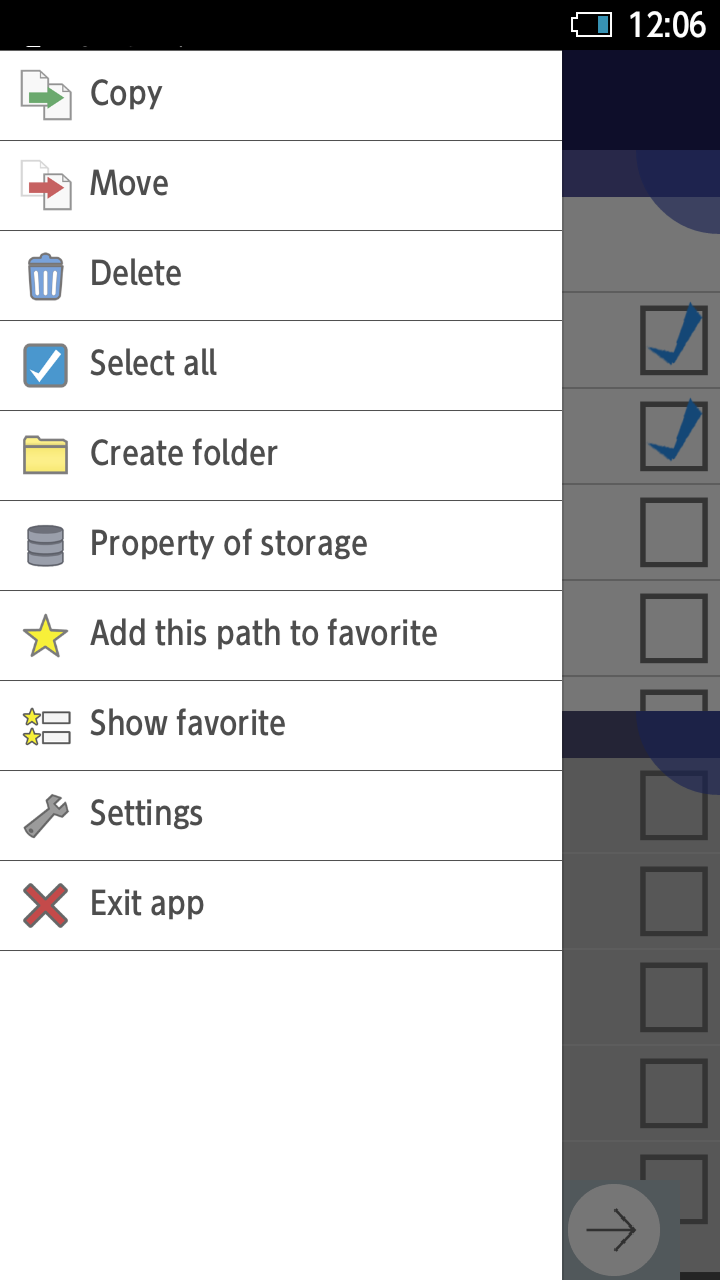Click the red X Exit icon
The height and width of the screenshot is (1280, 720).
click(x=46, y=905)
